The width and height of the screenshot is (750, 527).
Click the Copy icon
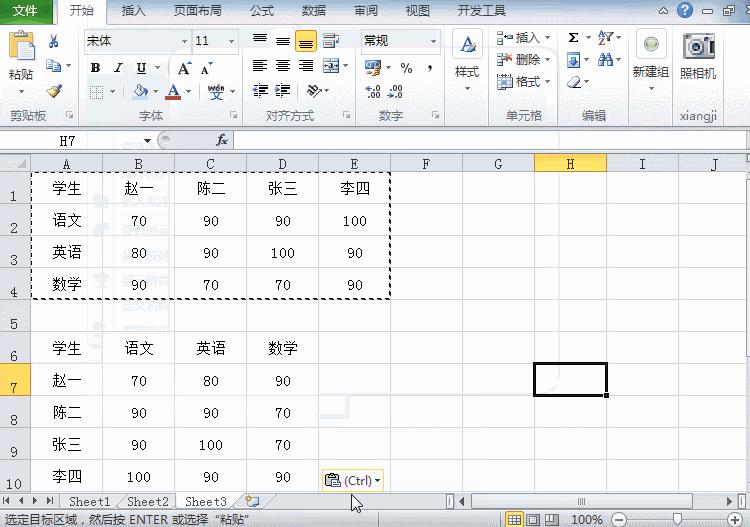click(54, 66)
